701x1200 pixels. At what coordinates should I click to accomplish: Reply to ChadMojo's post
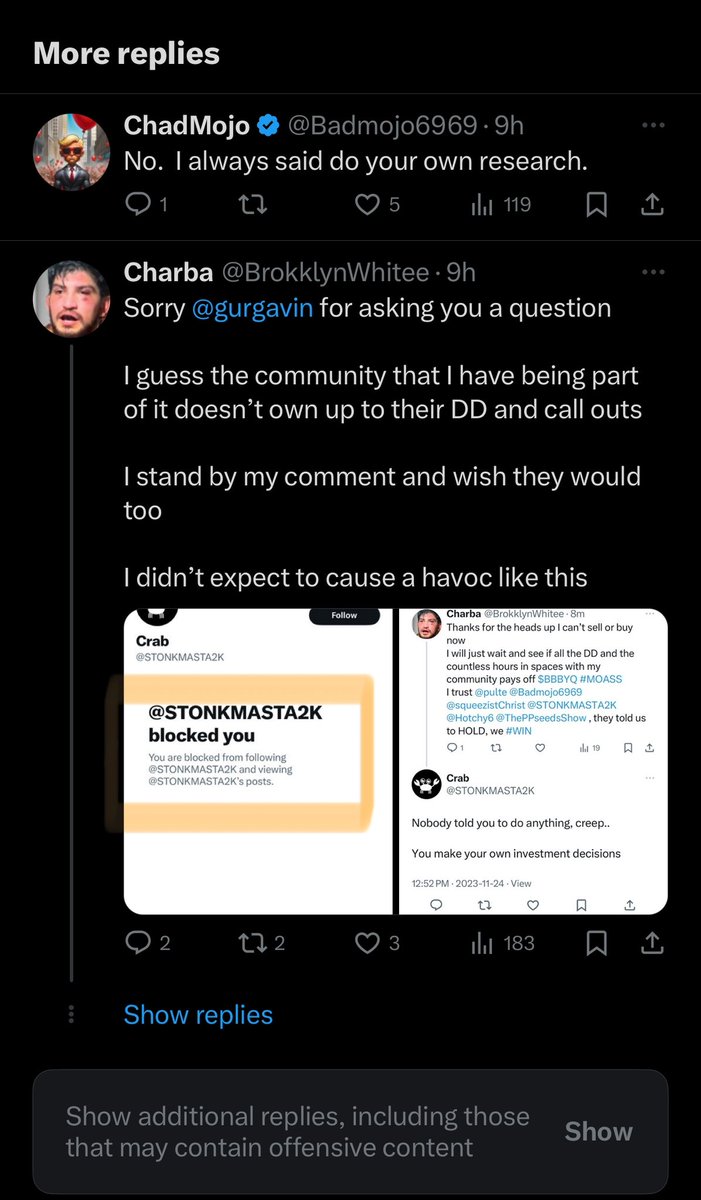(x=136, y=205)
